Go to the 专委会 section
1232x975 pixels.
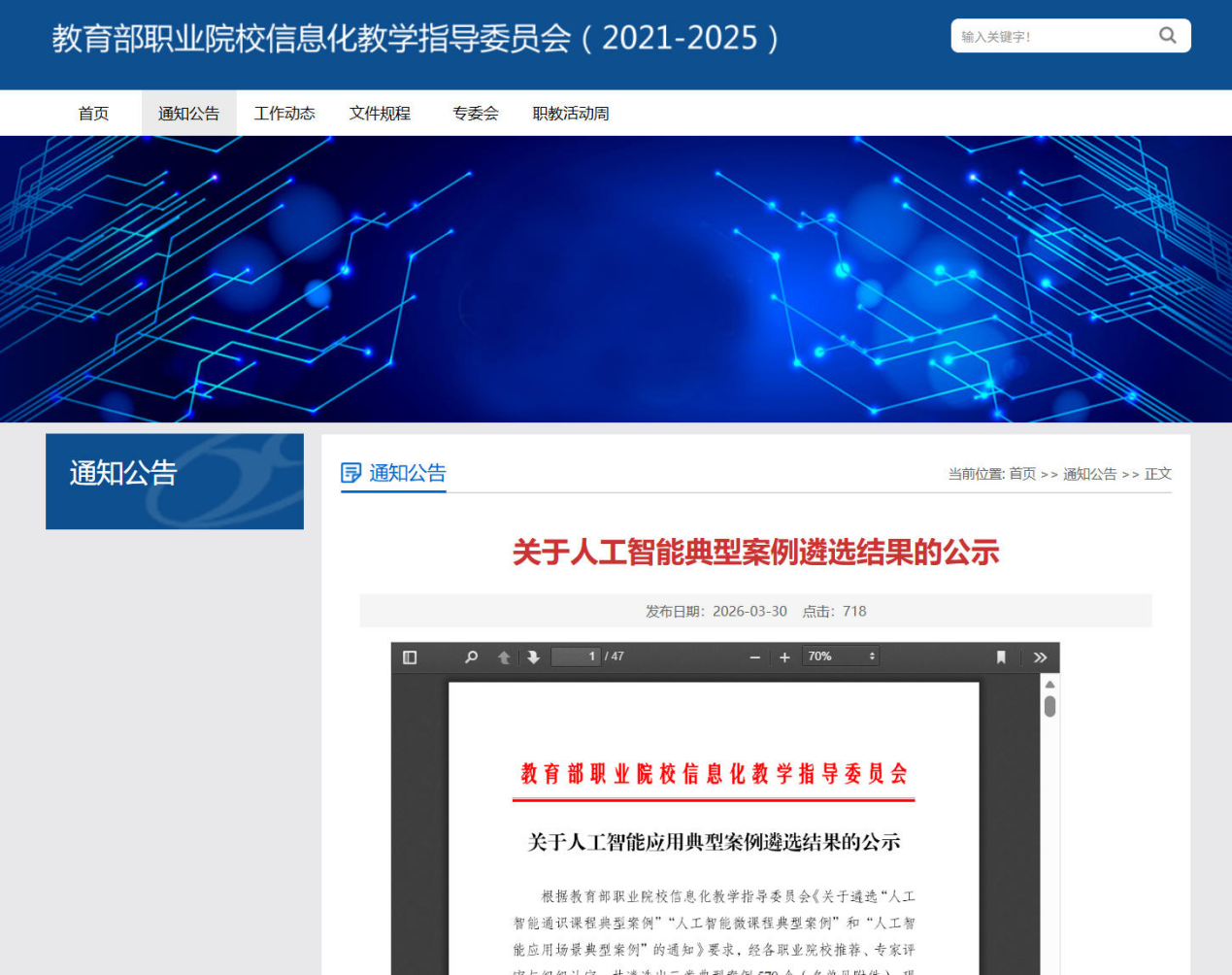[x=475, y=114]
